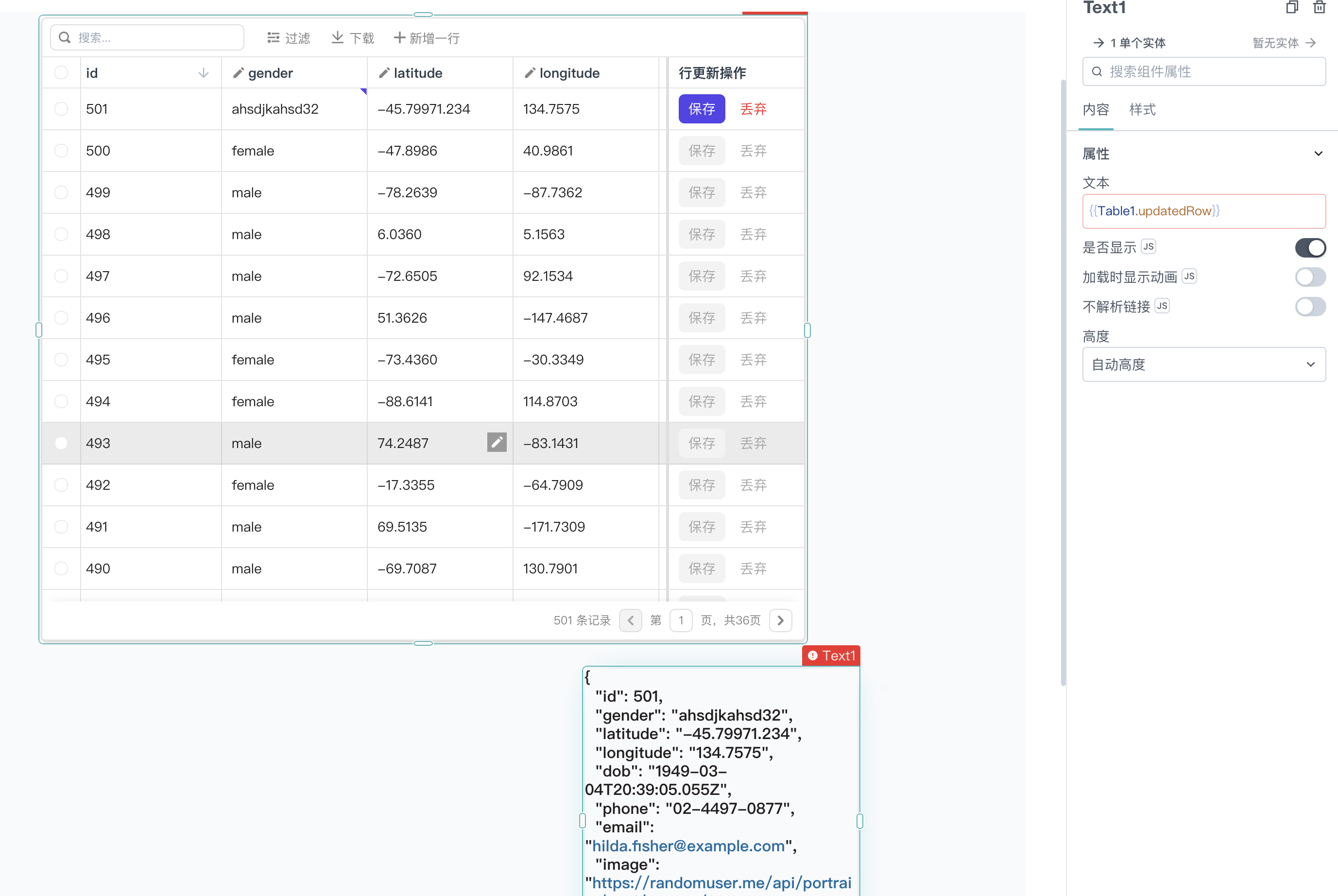1338x896 pixels.
Task: Click the cell with id 490
Action: 151,569
